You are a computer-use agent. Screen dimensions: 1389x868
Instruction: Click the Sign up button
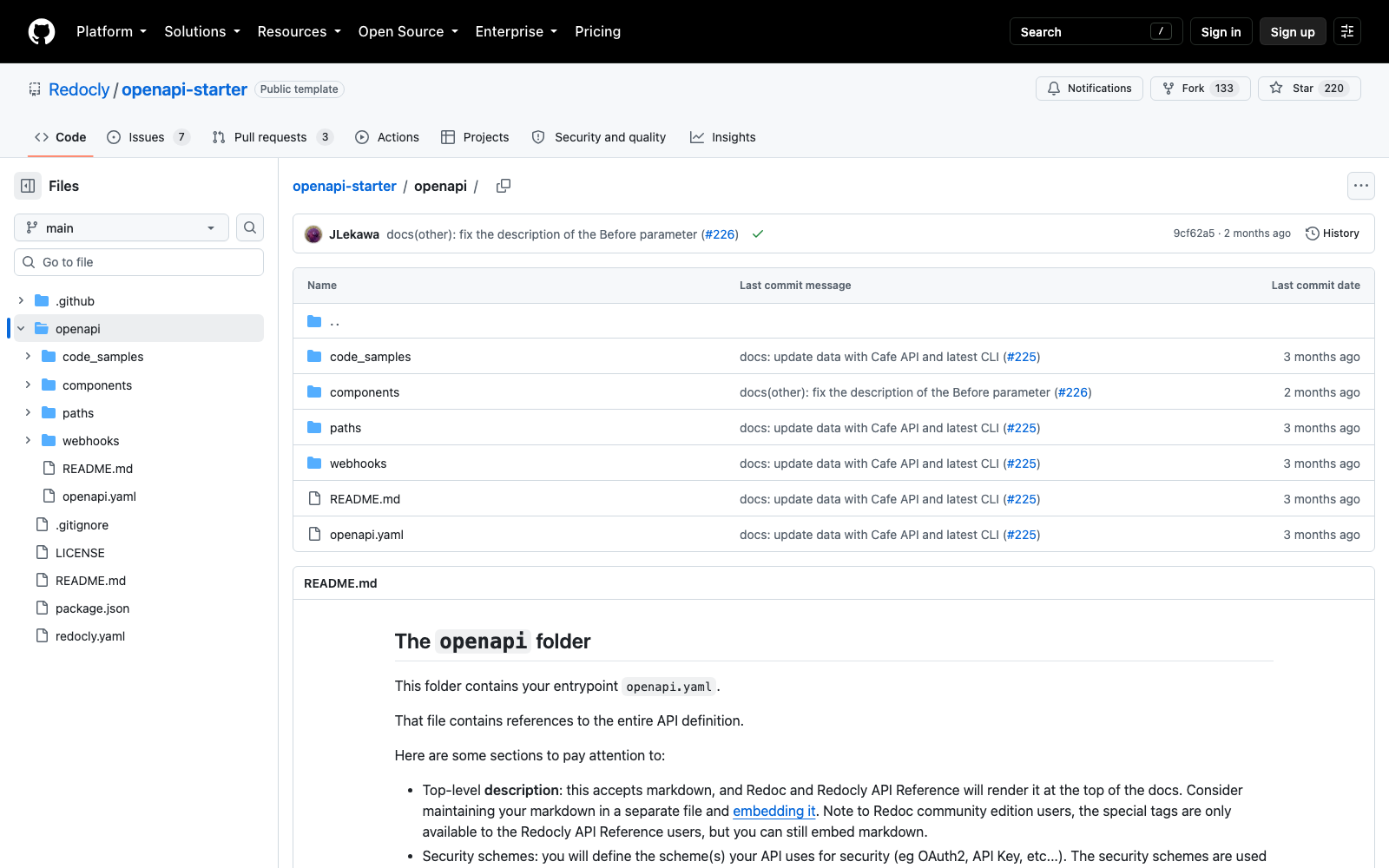point(1293,32)
